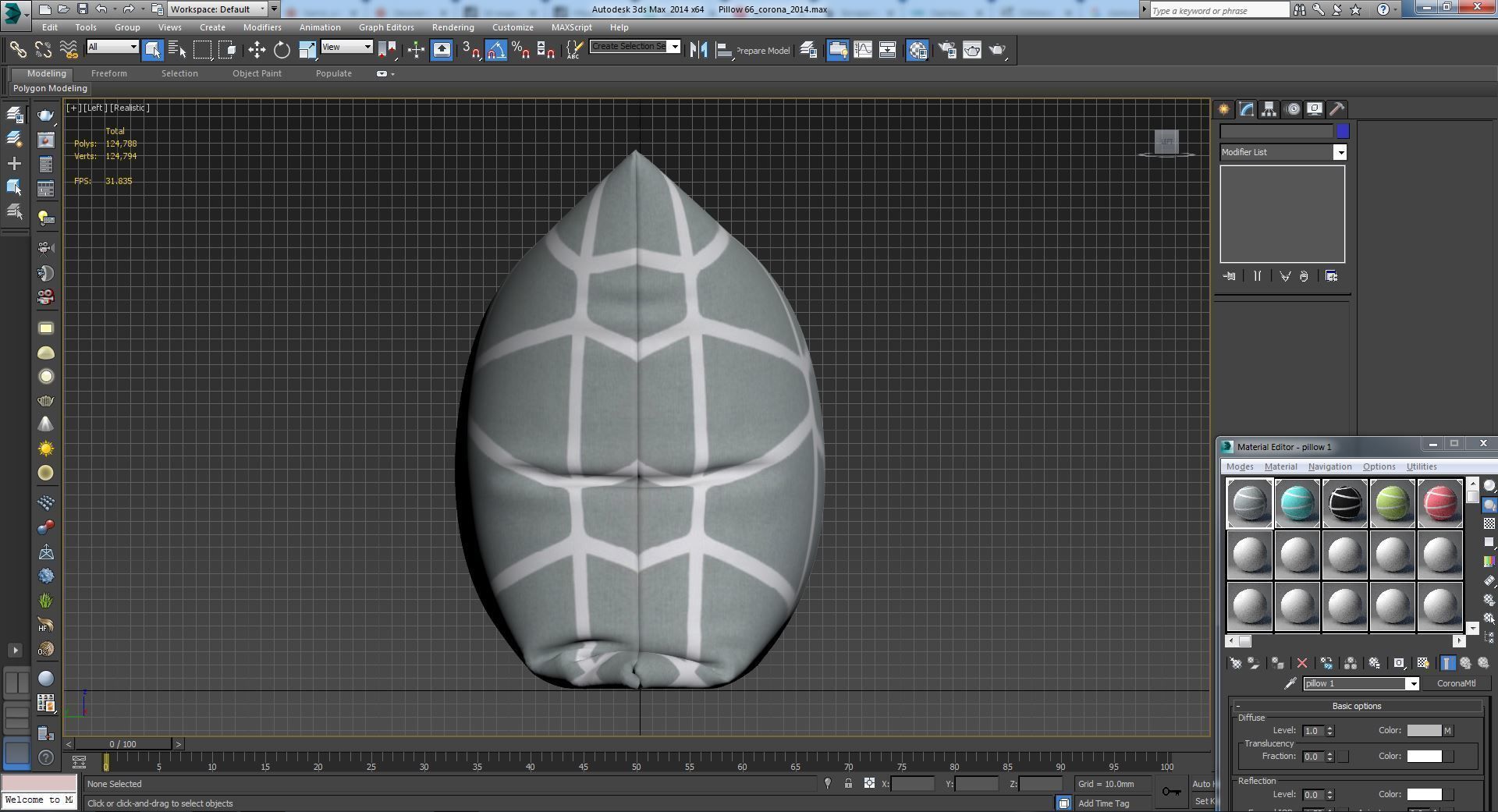Click the Render Production teapot icon
The height and width of the screenshot is (812, 1498).
(997, 50)
